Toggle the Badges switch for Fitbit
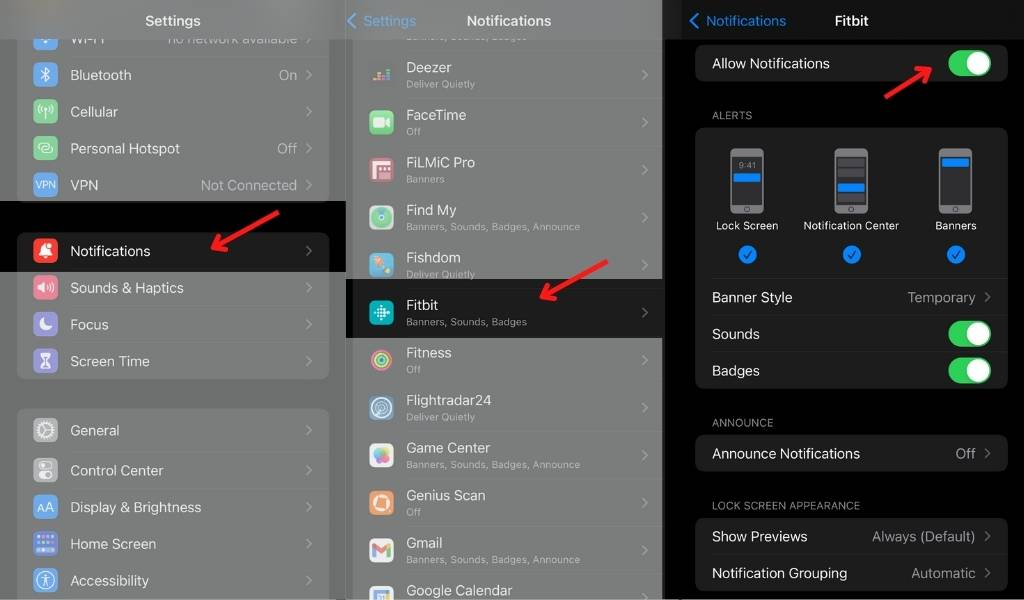The height and width of the screenshot is (600, 1024). click(969, 370)
